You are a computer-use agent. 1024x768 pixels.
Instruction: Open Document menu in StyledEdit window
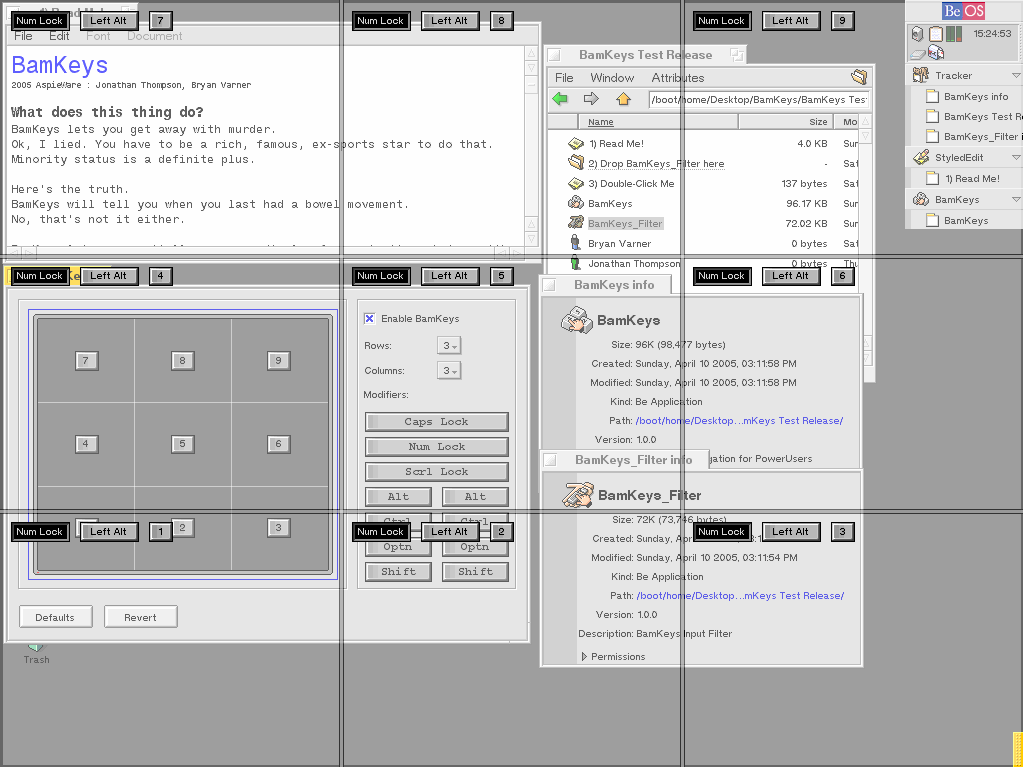coord(154,36)
